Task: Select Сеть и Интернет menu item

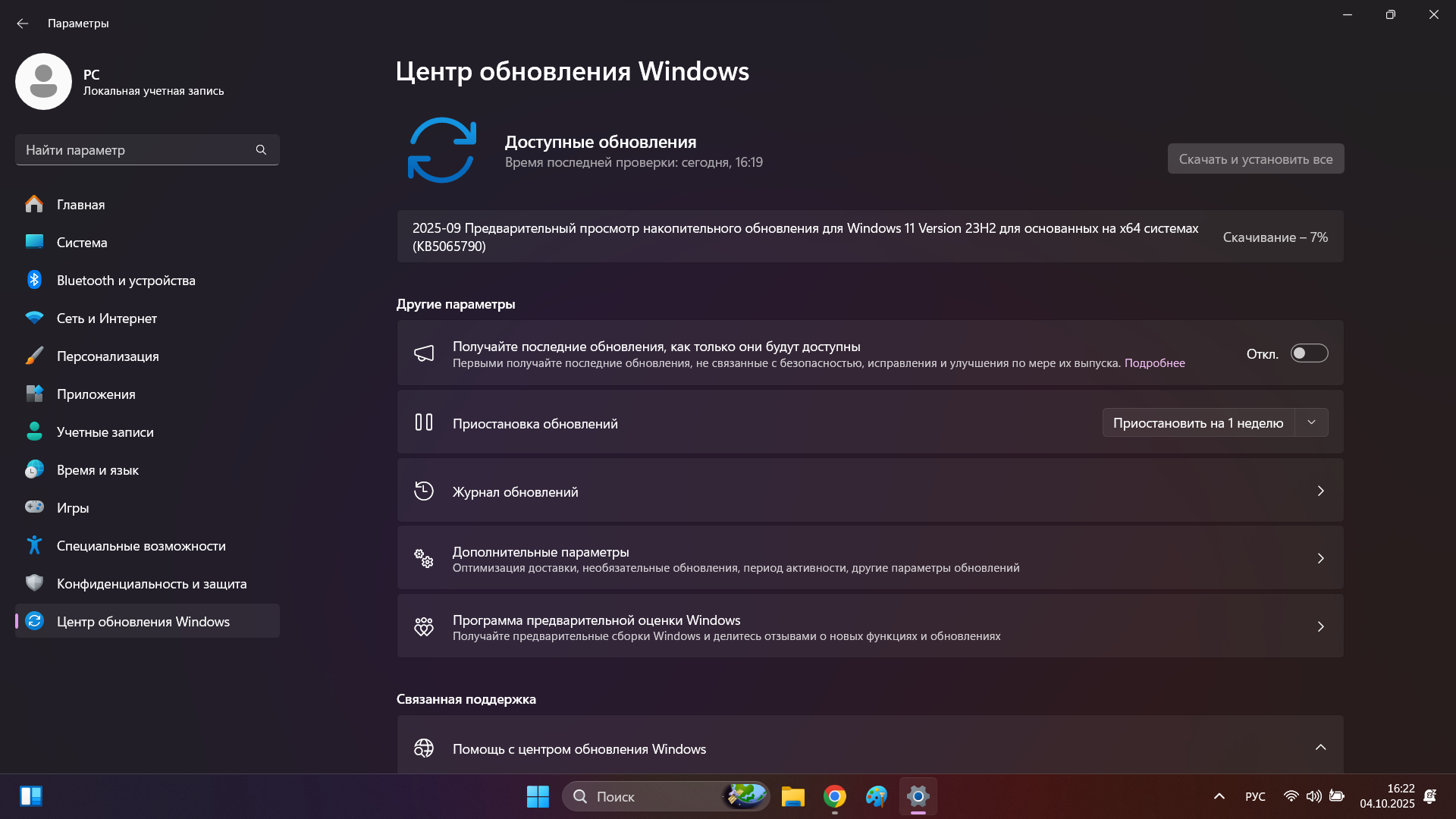Action: click(x=107, y=318)
